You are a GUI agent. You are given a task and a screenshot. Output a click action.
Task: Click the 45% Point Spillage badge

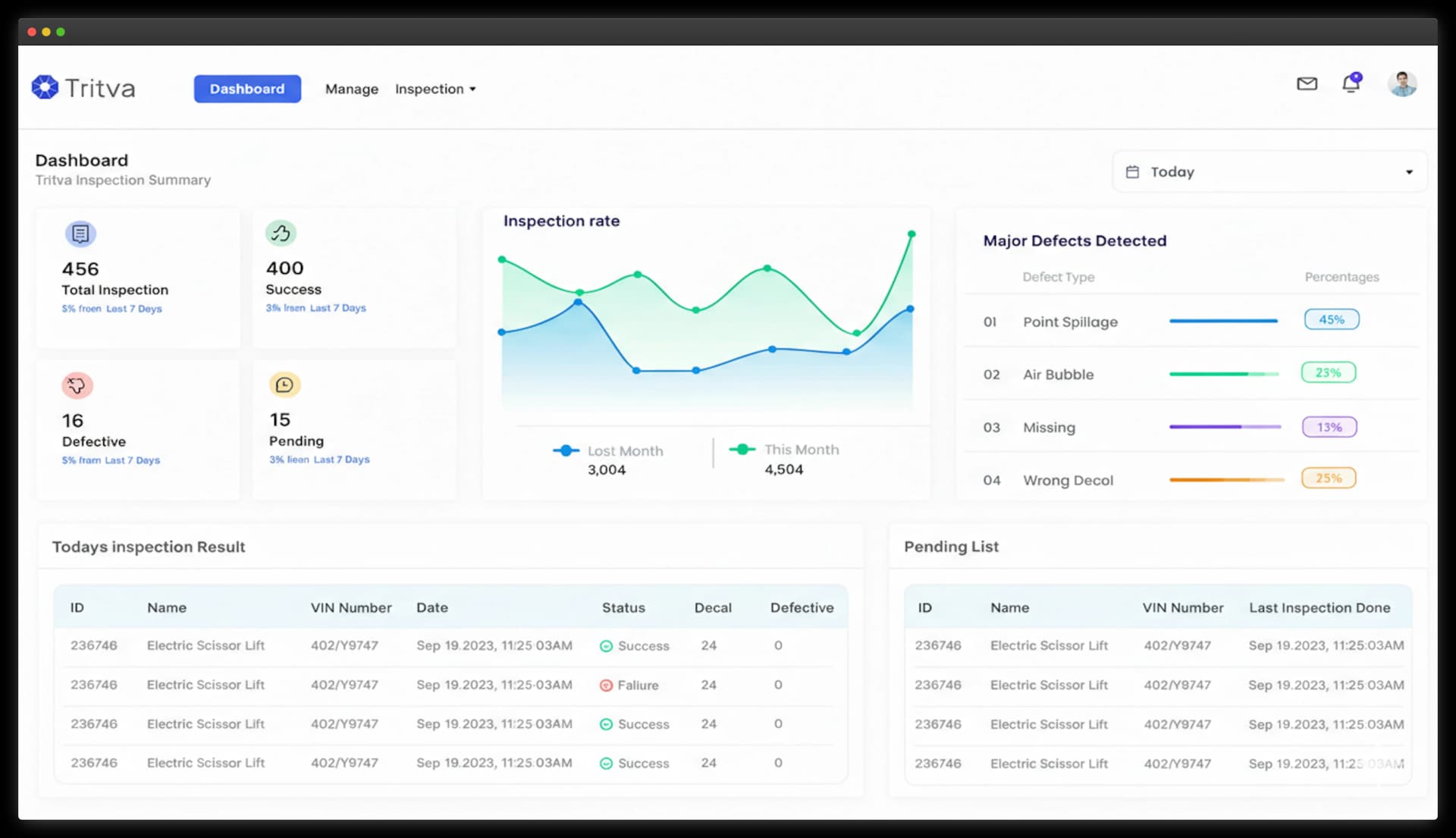1331,319
